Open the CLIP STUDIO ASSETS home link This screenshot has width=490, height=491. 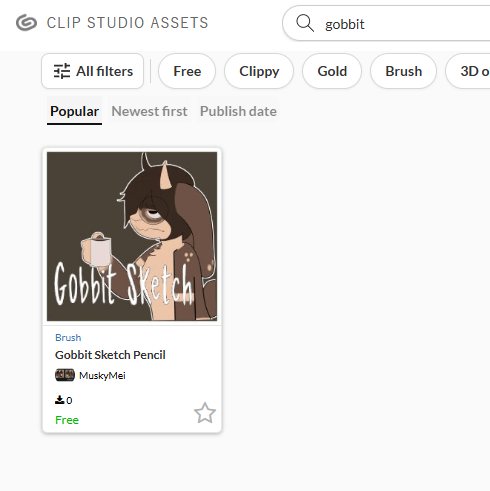click(x=112, y=23)
